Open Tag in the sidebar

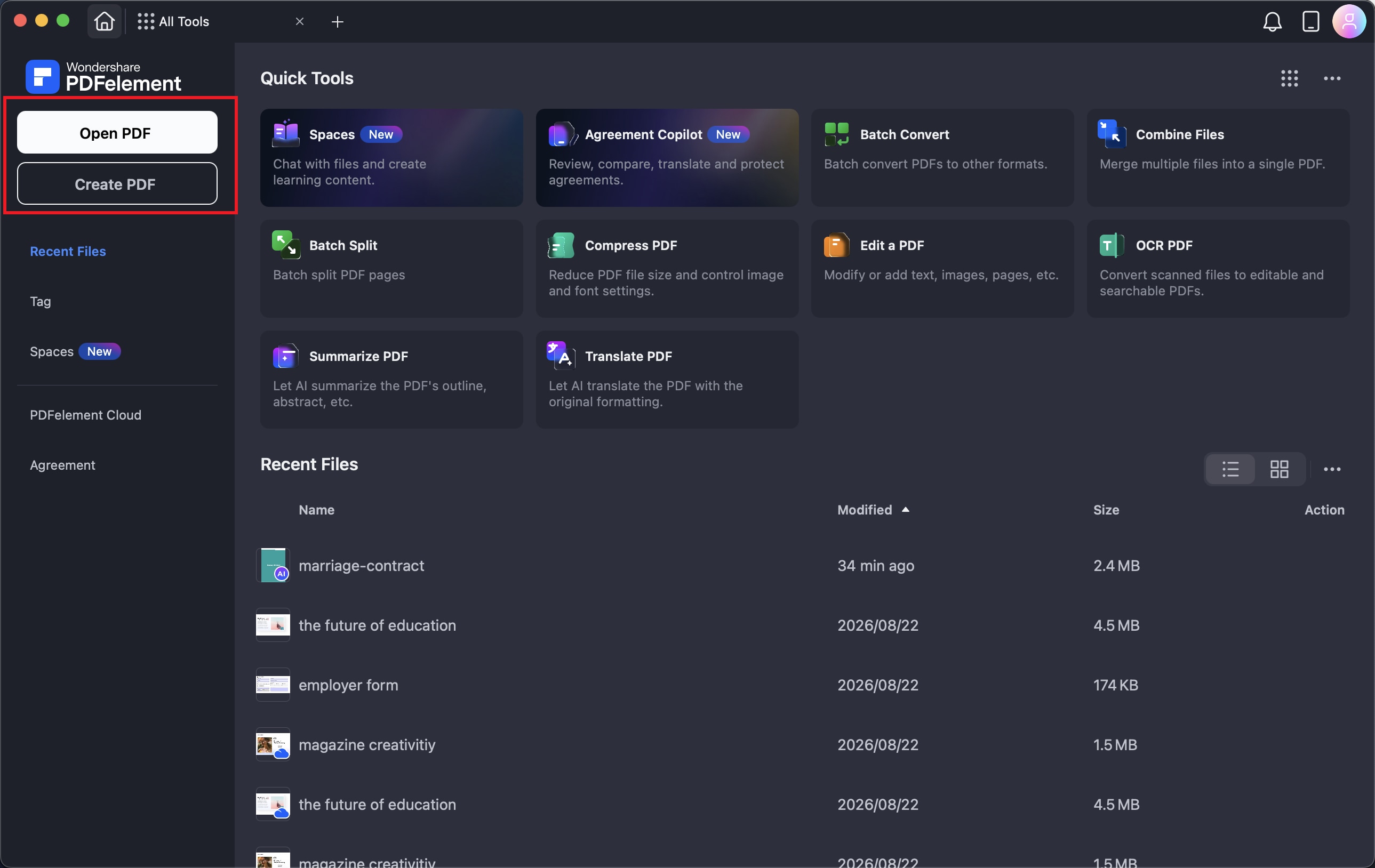point(41,301)
